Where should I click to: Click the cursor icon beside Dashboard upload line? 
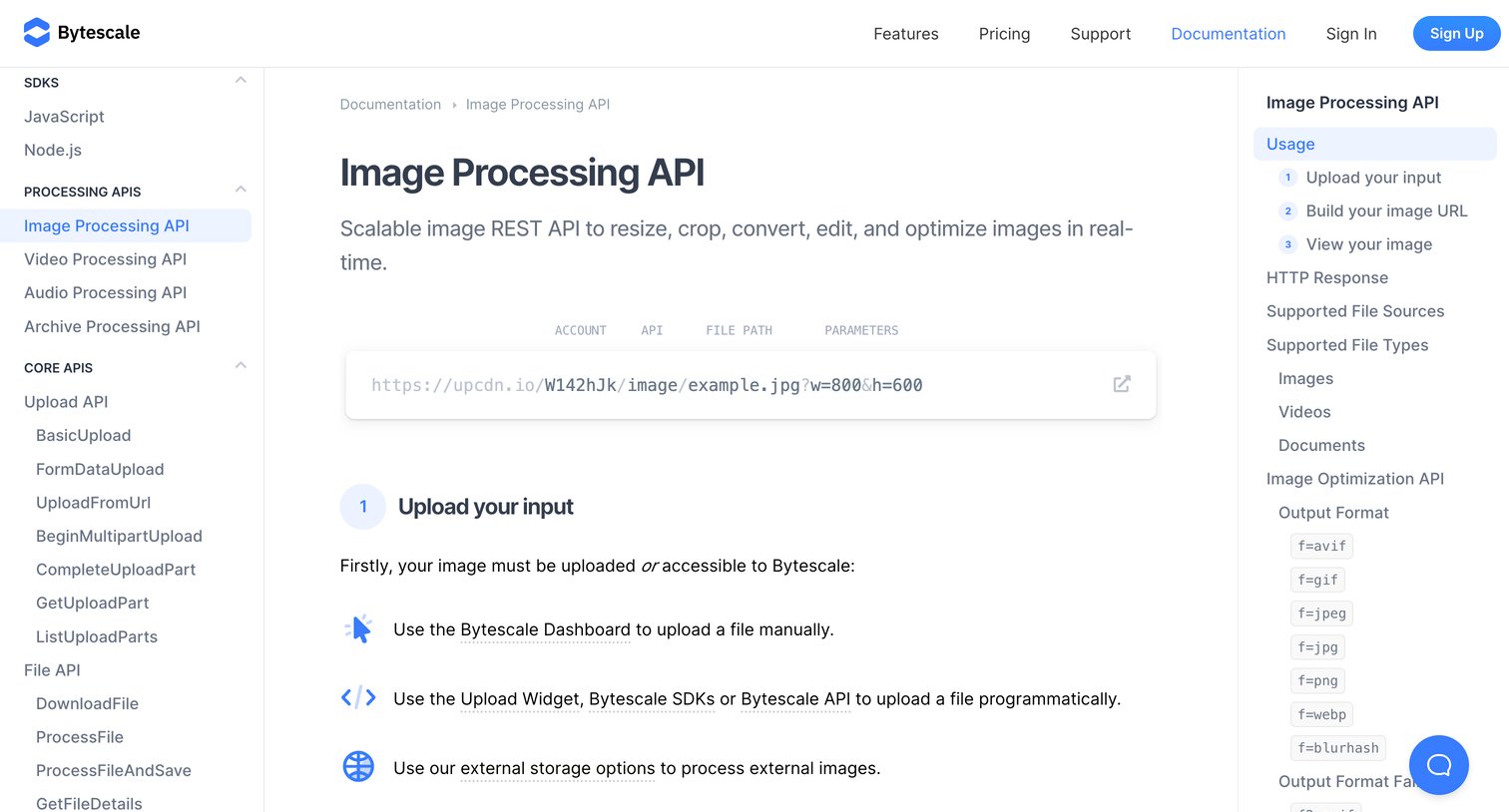(x=358, y=629)
